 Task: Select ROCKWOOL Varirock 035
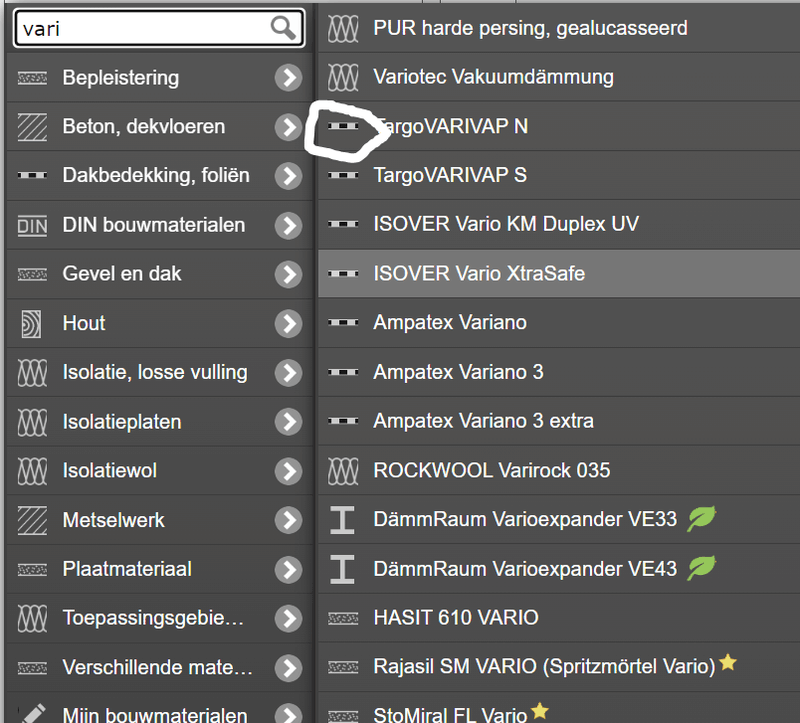coord(559,470)
